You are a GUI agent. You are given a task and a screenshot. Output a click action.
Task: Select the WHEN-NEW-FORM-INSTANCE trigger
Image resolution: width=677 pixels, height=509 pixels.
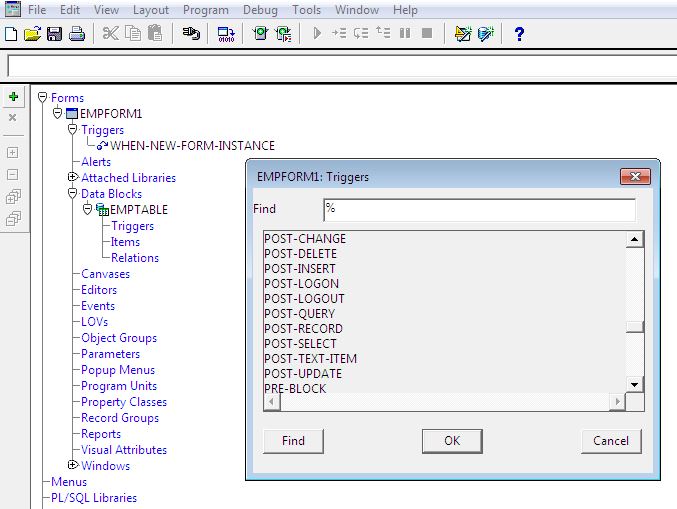pos(193,145)
